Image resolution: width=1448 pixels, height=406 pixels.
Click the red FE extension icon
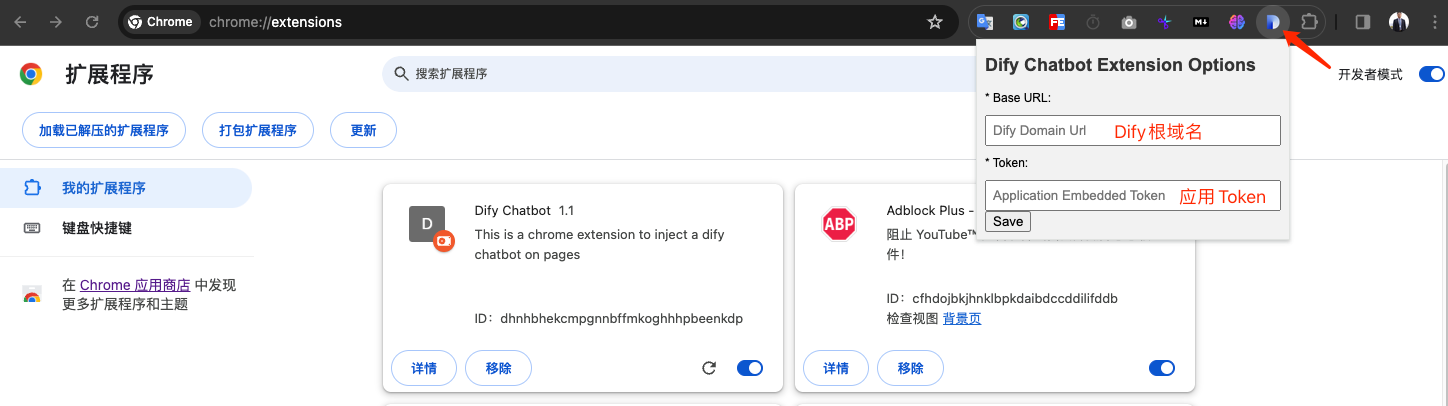pyautogui.click(x=1057, y=22)
